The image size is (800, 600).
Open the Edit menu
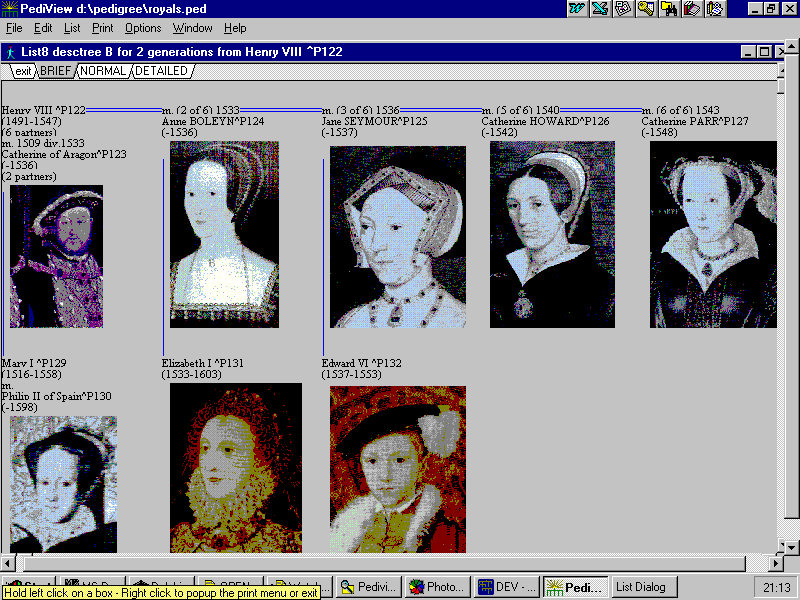43,28
